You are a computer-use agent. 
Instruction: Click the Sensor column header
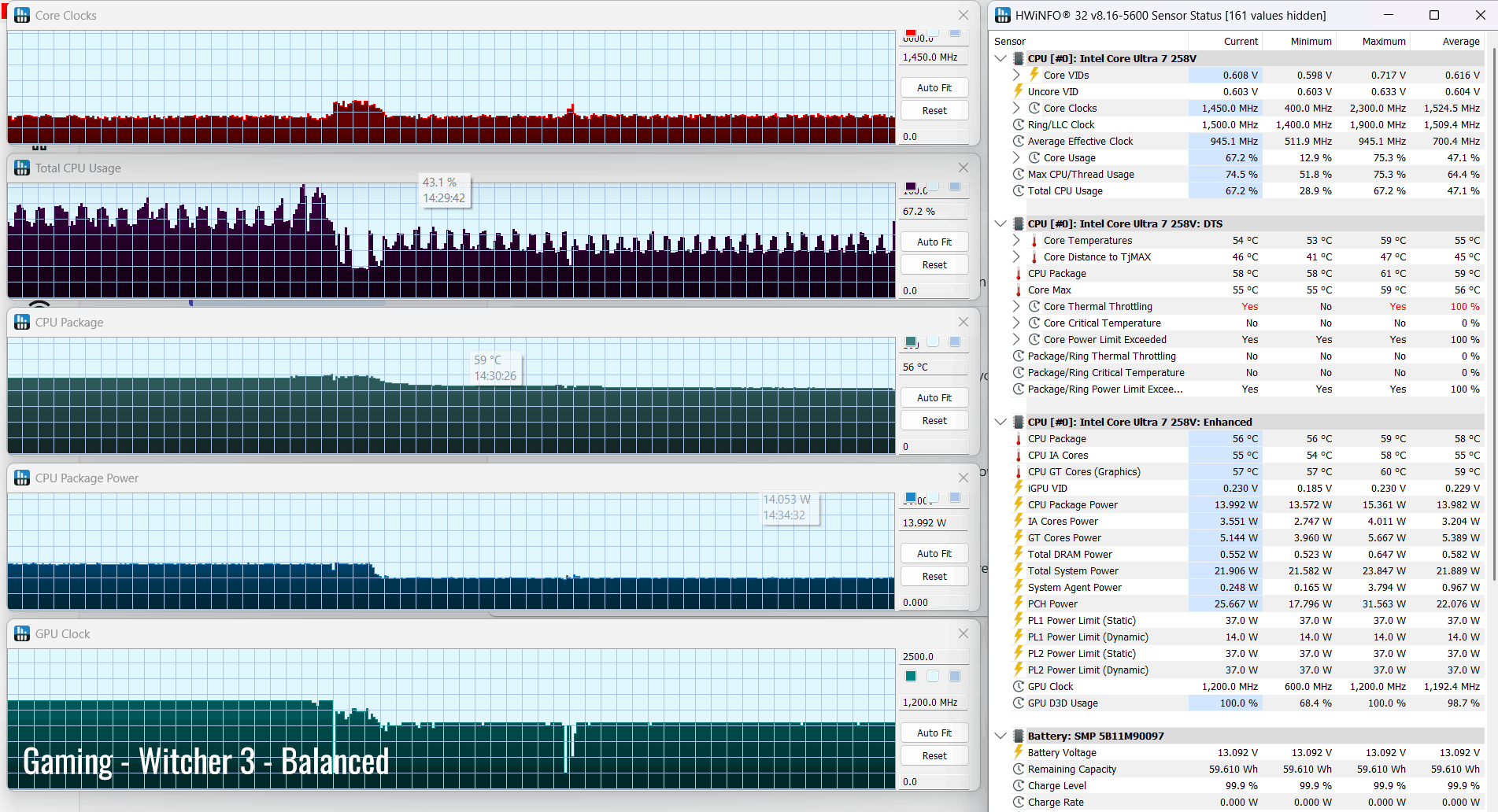tap(1089, 41)
